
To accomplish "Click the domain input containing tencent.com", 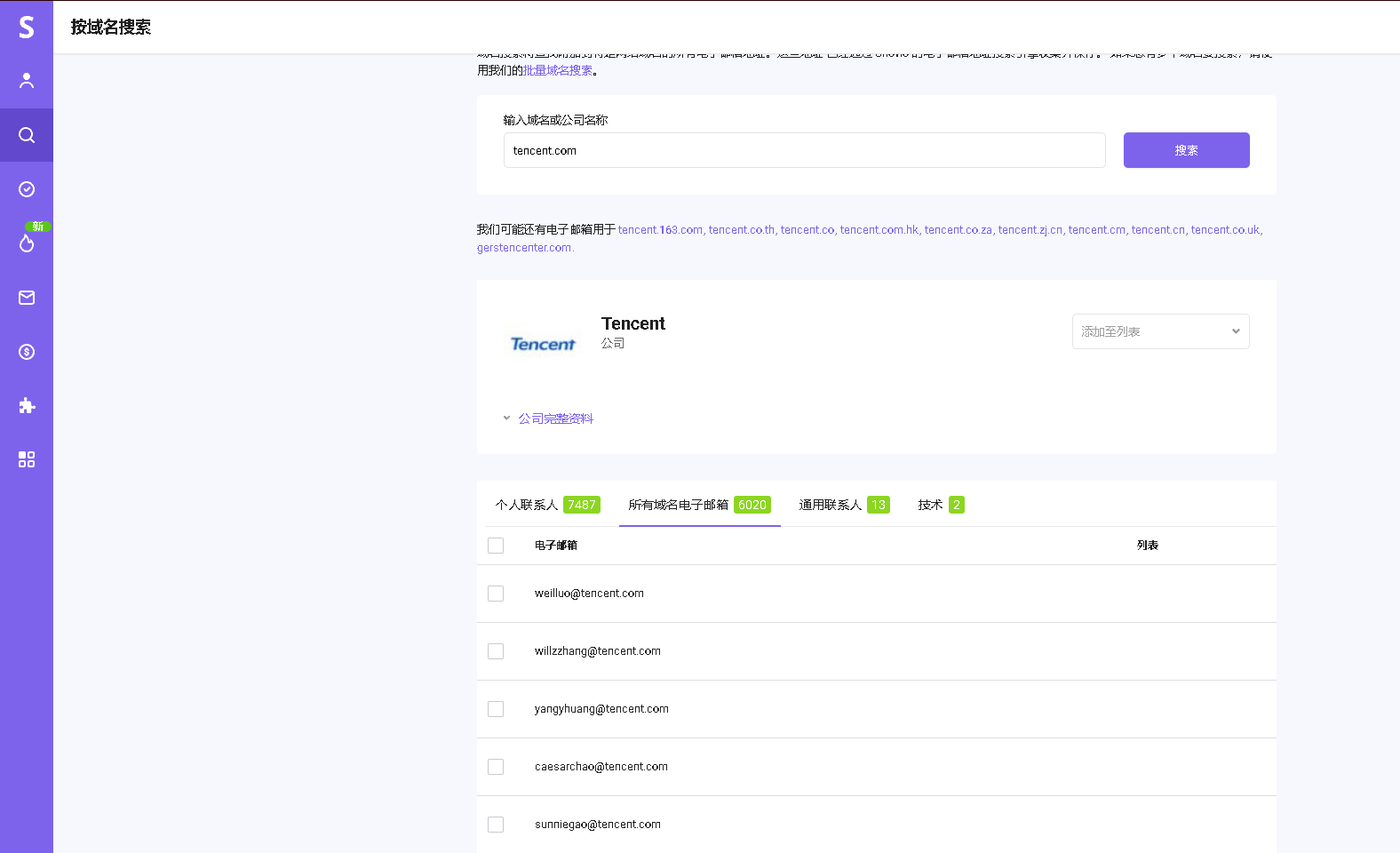I will pyautogui.click(x=805, y=150).
